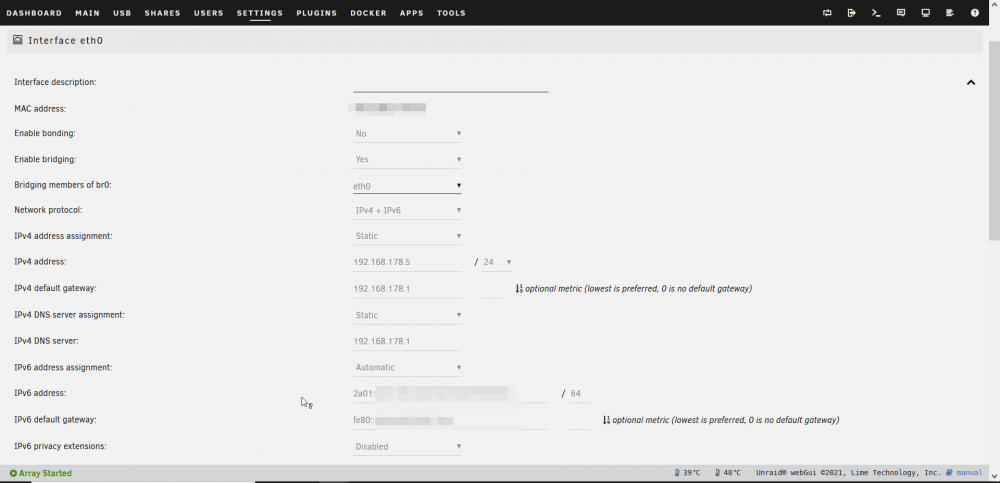Open the Users tab

coord(209,13)
